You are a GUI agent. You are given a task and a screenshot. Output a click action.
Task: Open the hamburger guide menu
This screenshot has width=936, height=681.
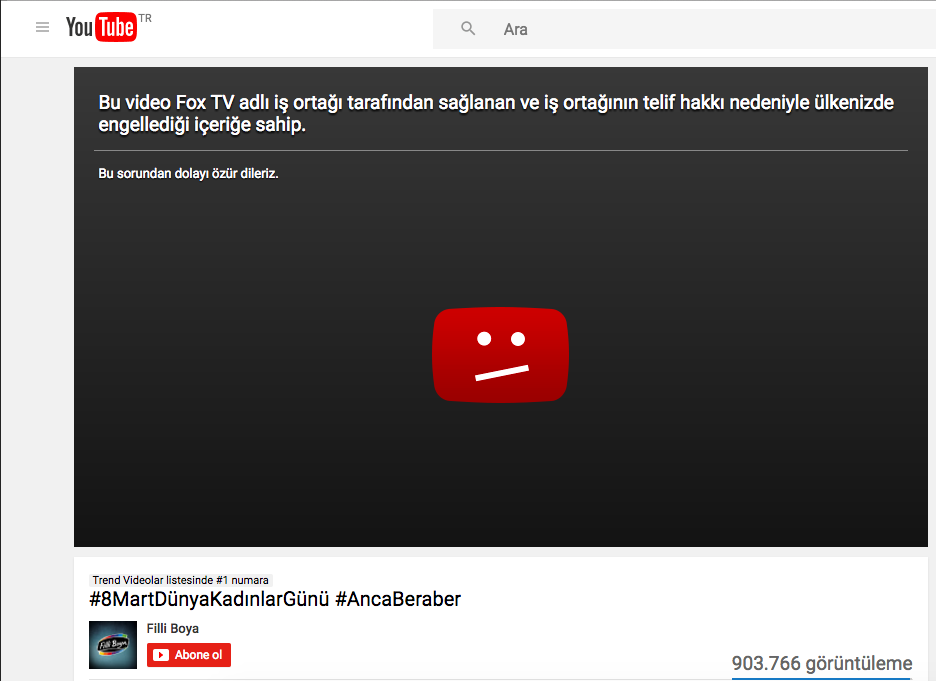42,27
